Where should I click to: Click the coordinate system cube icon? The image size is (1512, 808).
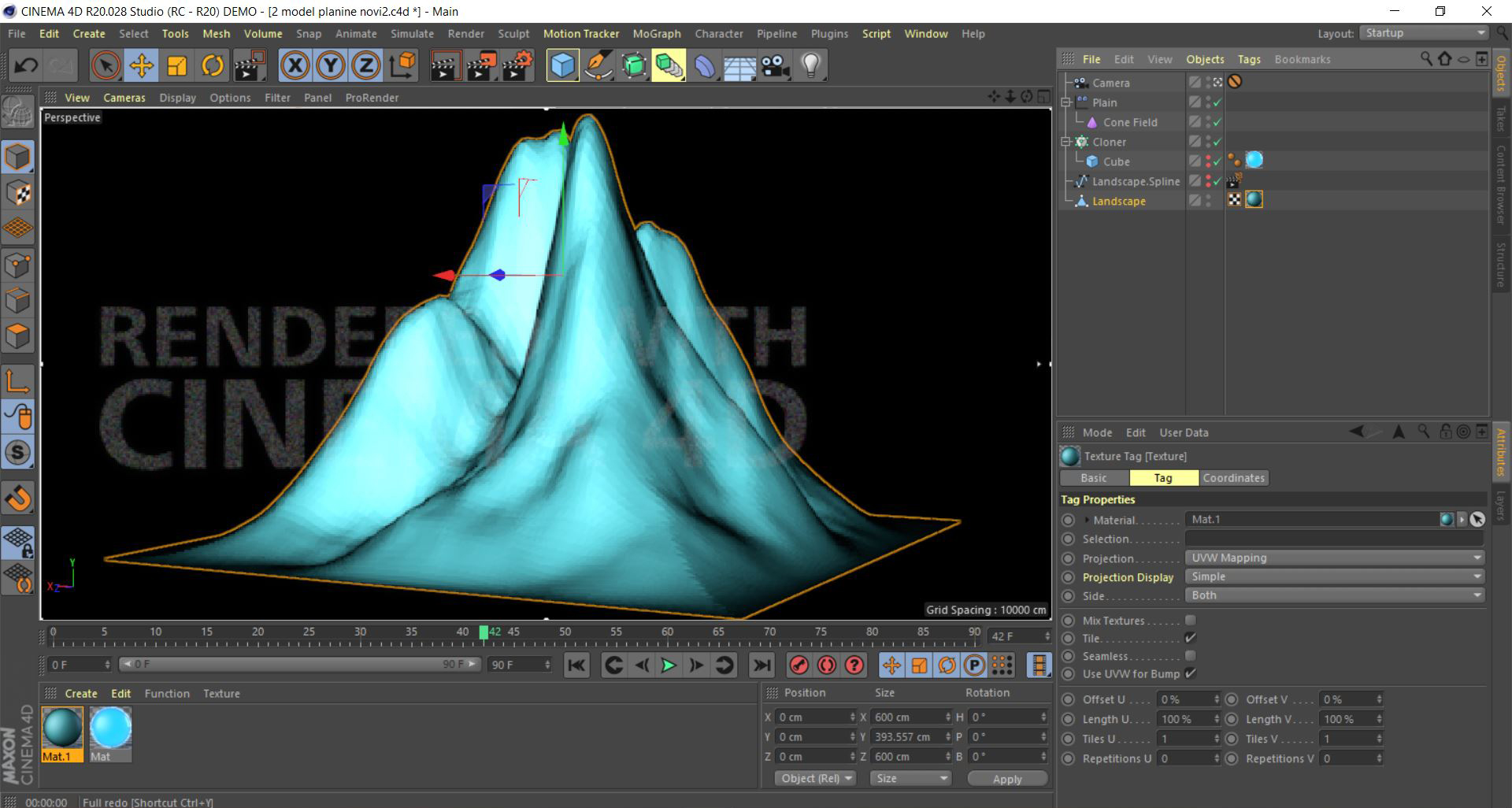coord(402,65)
